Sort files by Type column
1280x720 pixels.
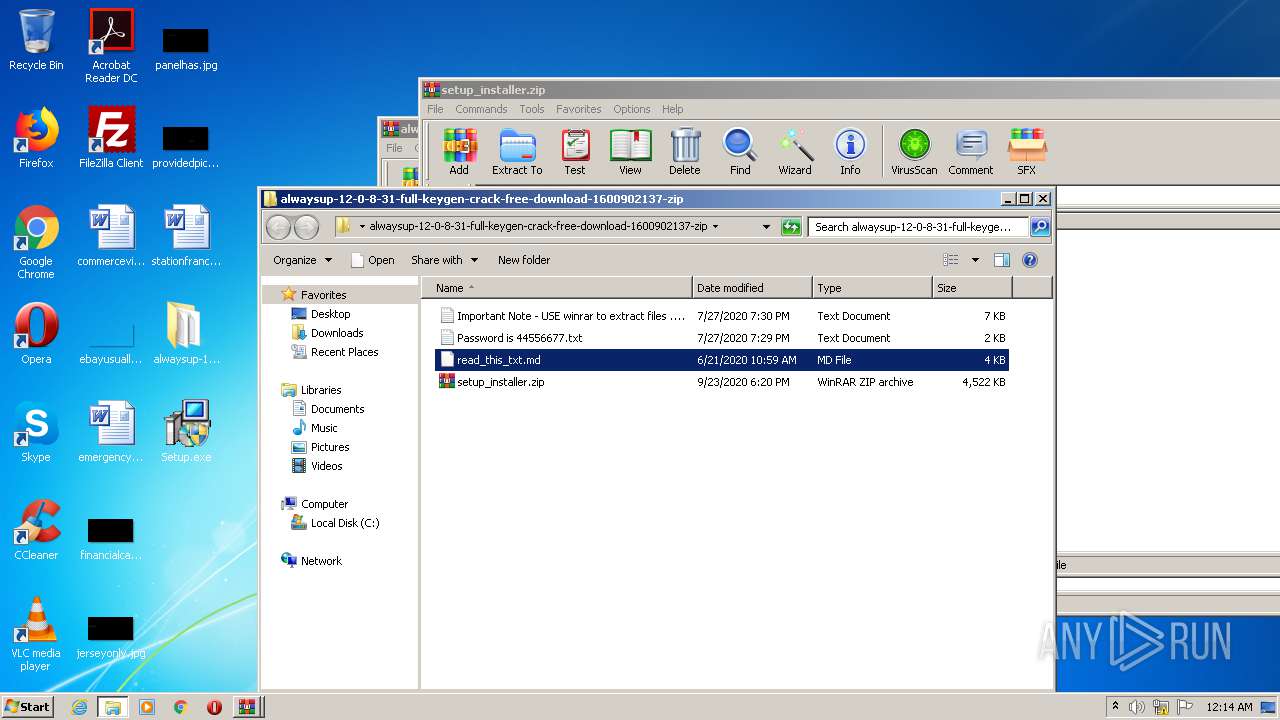(872, 288)
